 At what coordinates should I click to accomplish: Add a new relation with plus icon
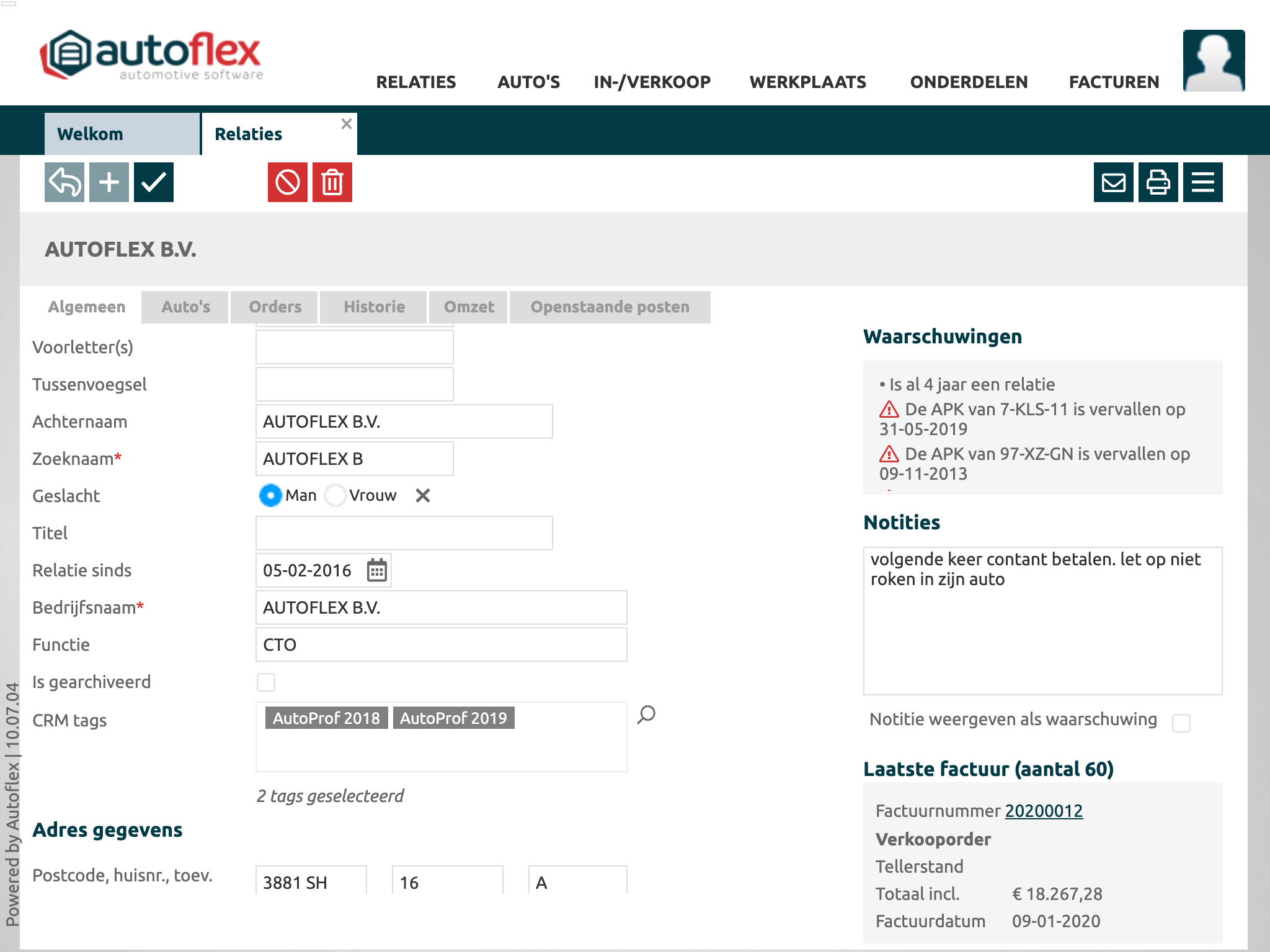coord(109,182)
